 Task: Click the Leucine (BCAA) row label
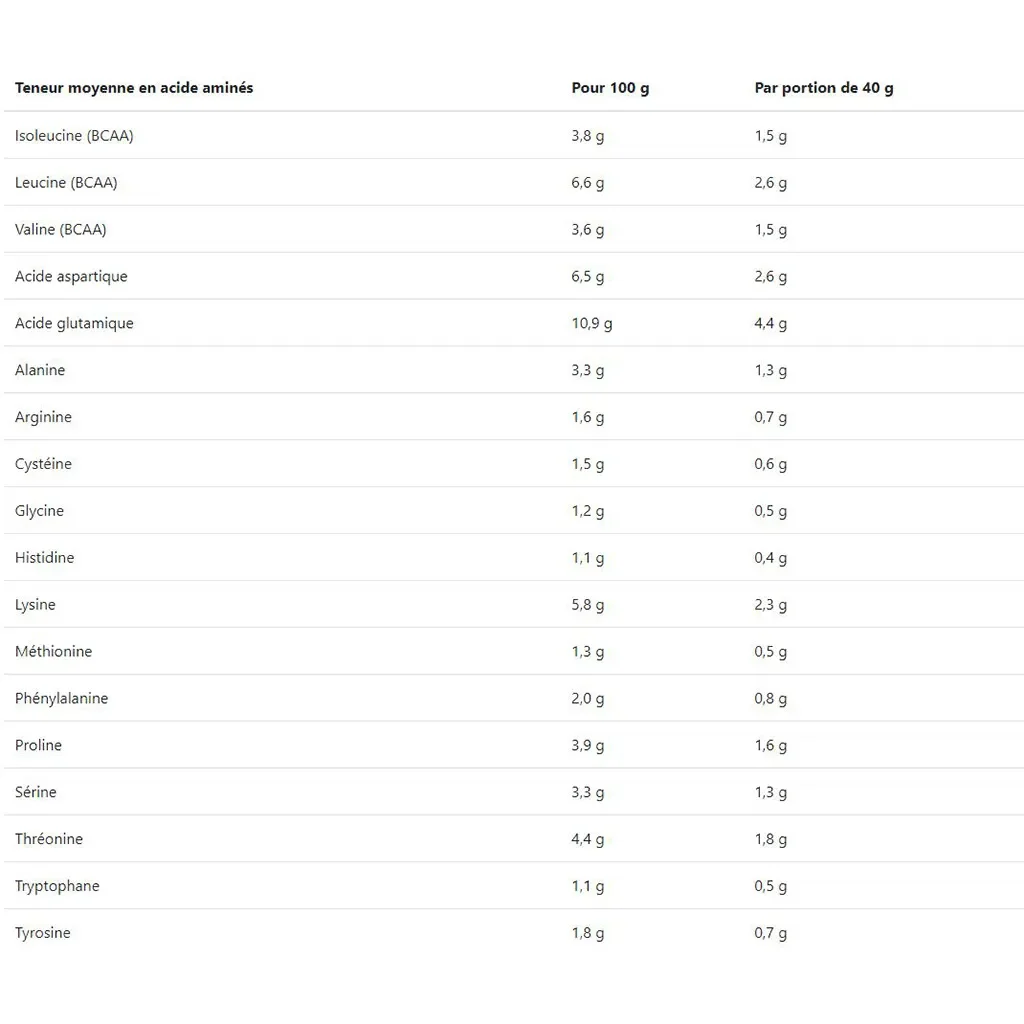pos(66,183)
